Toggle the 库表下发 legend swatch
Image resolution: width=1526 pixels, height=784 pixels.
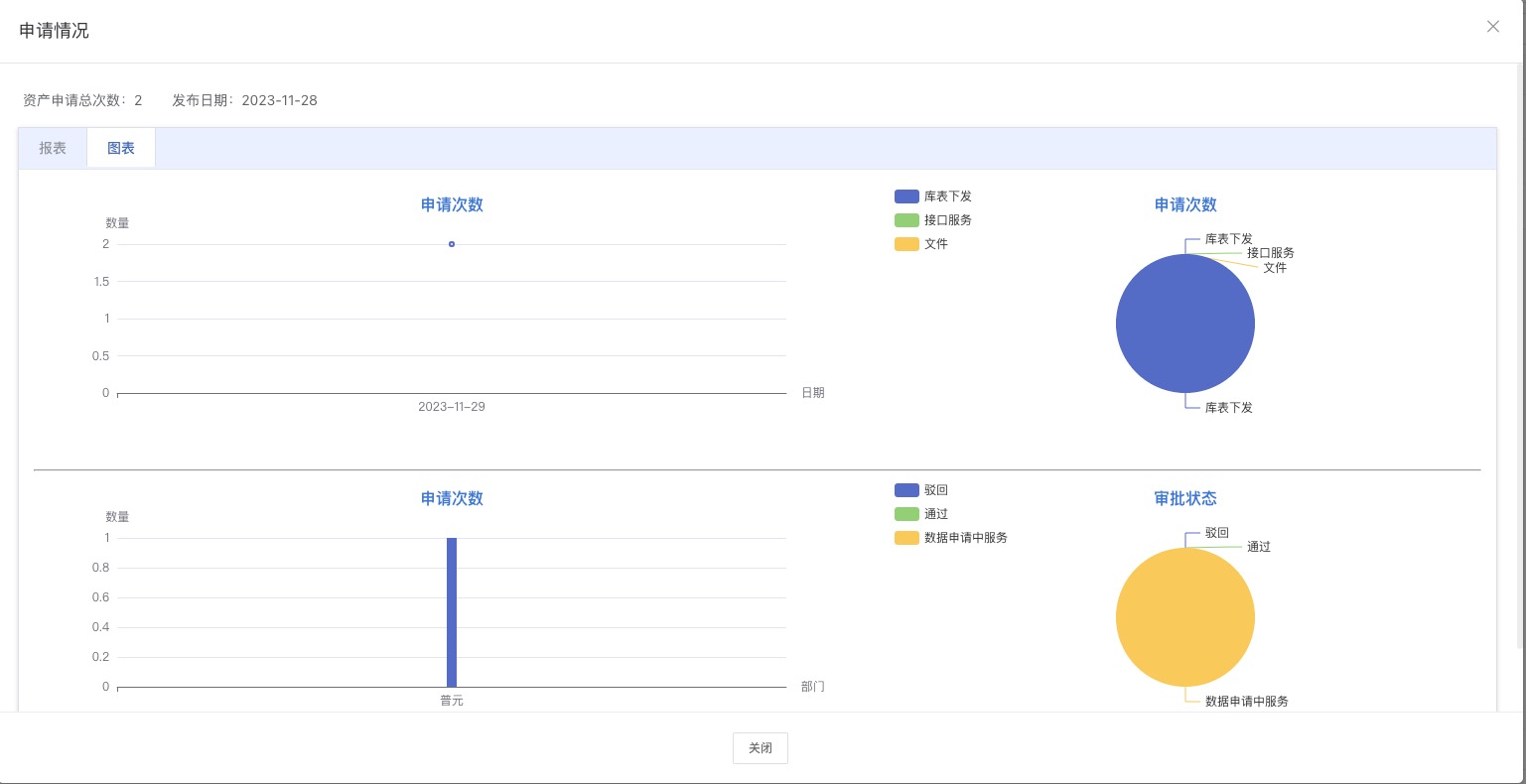tap(906, 196)
